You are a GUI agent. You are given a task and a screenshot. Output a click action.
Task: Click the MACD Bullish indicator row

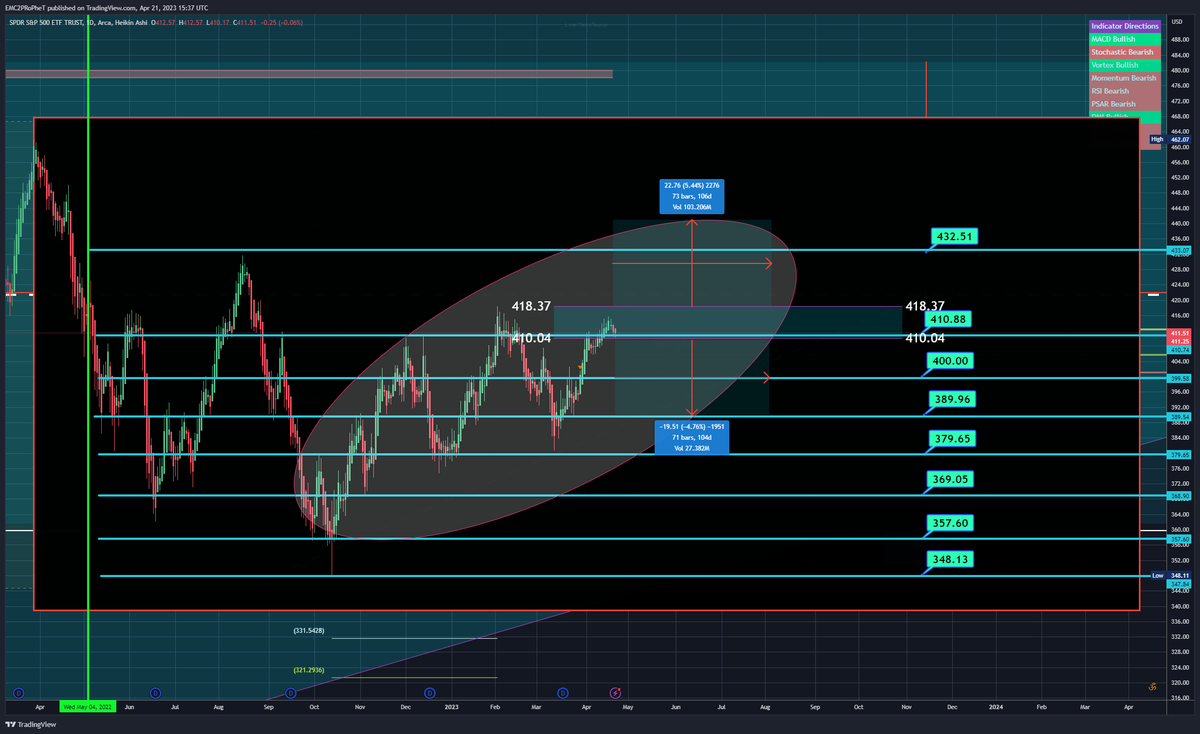[1125, 39]
